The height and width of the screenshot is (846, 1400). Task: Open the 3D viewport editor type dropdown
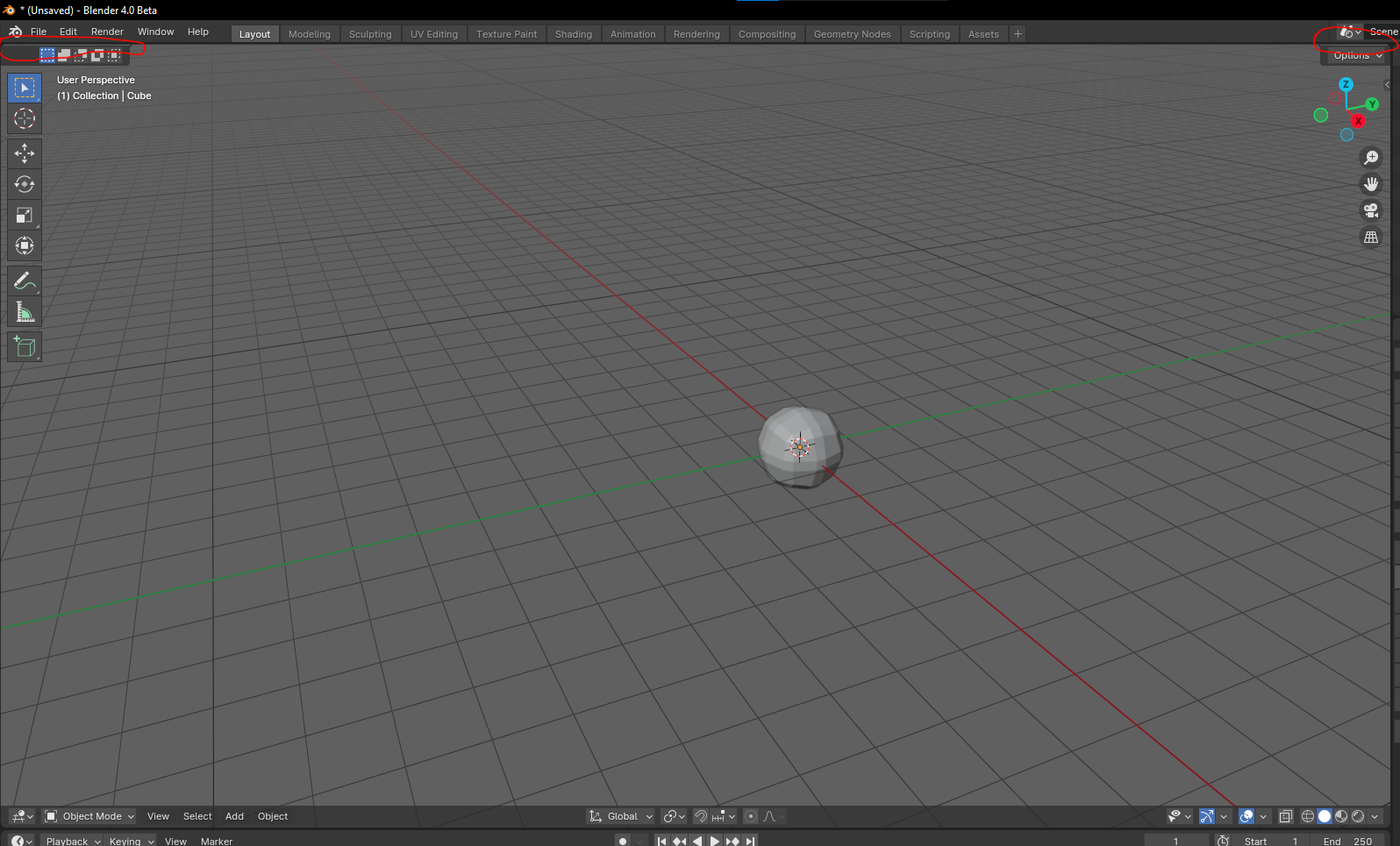22,816
